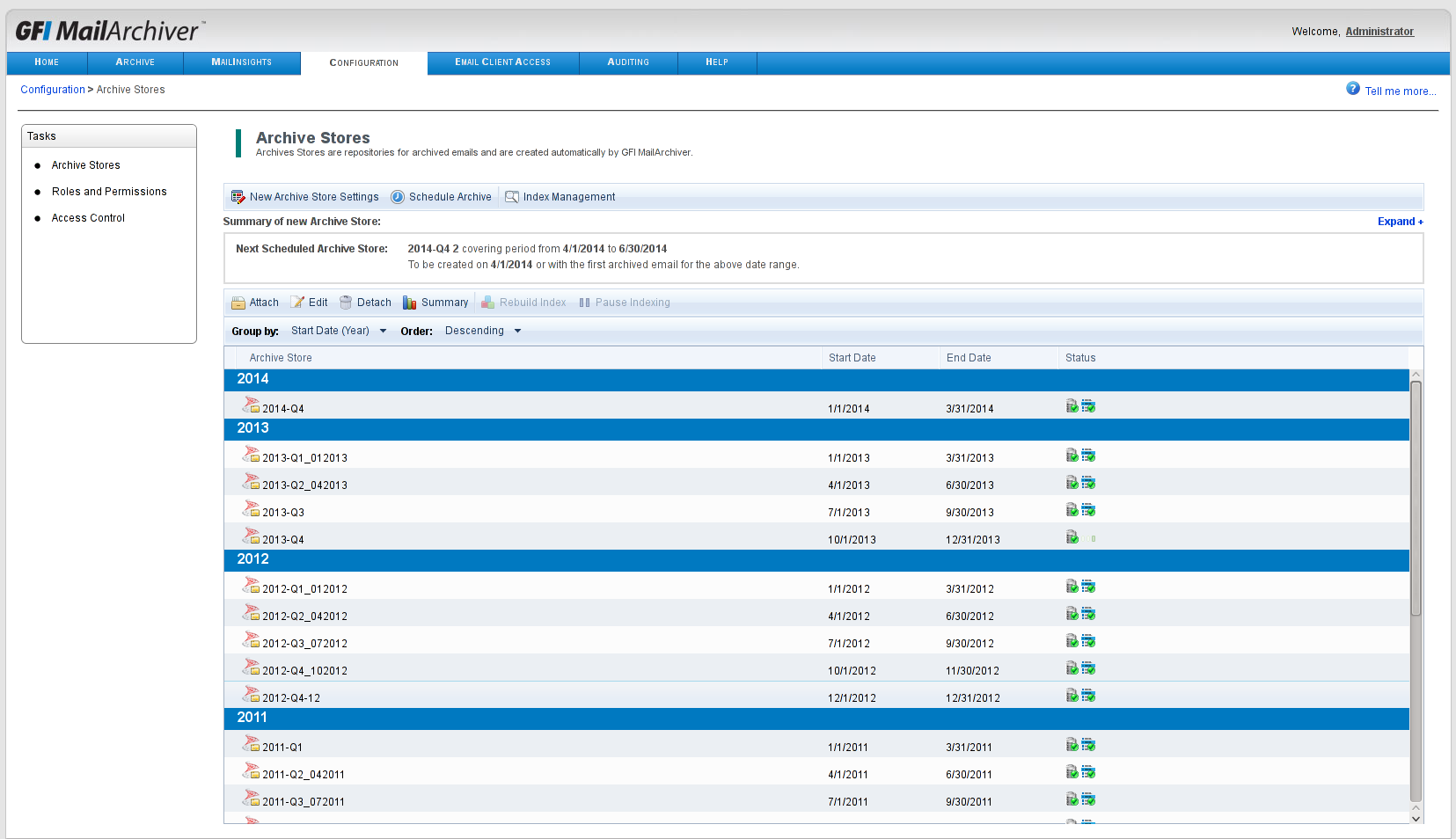Click database status icon for 2014-Q4
This screenshot has height=839, width=1456.
[1072, 405]
